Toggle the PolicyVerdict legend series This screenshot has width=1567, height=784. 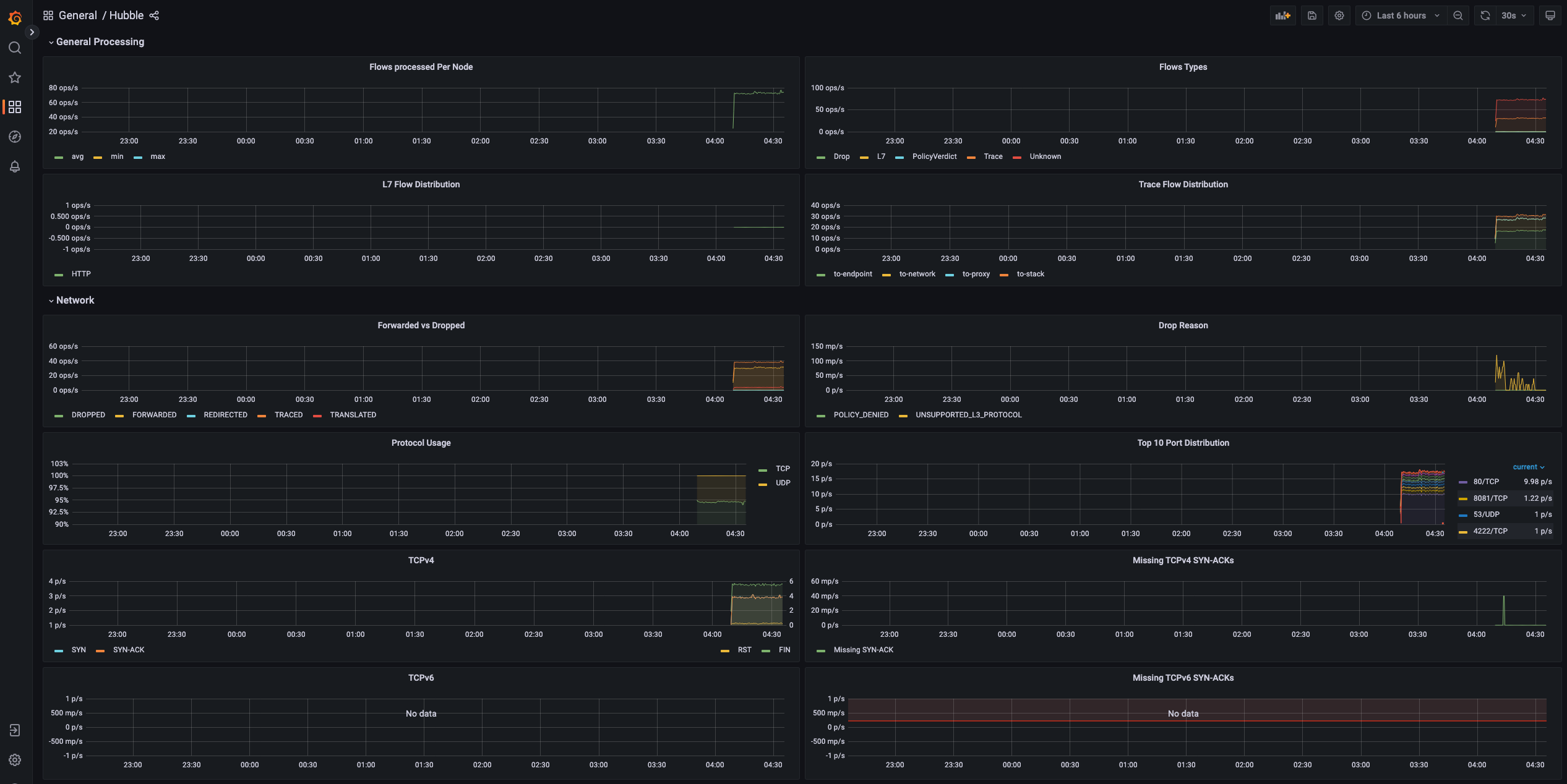pos(934,156)
